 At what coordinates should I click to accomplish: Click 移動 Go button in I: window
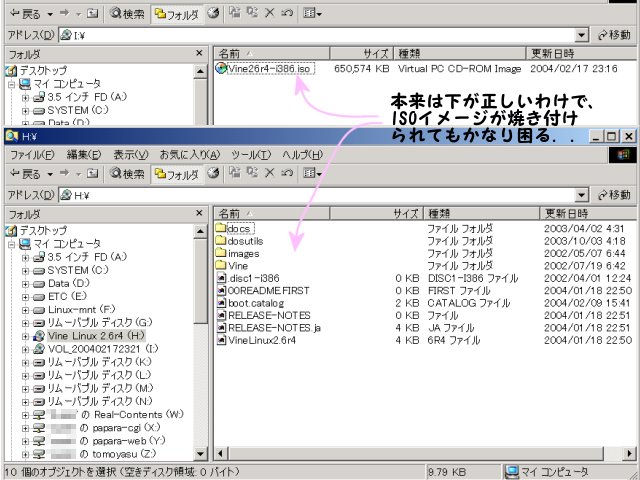[614, 36]
